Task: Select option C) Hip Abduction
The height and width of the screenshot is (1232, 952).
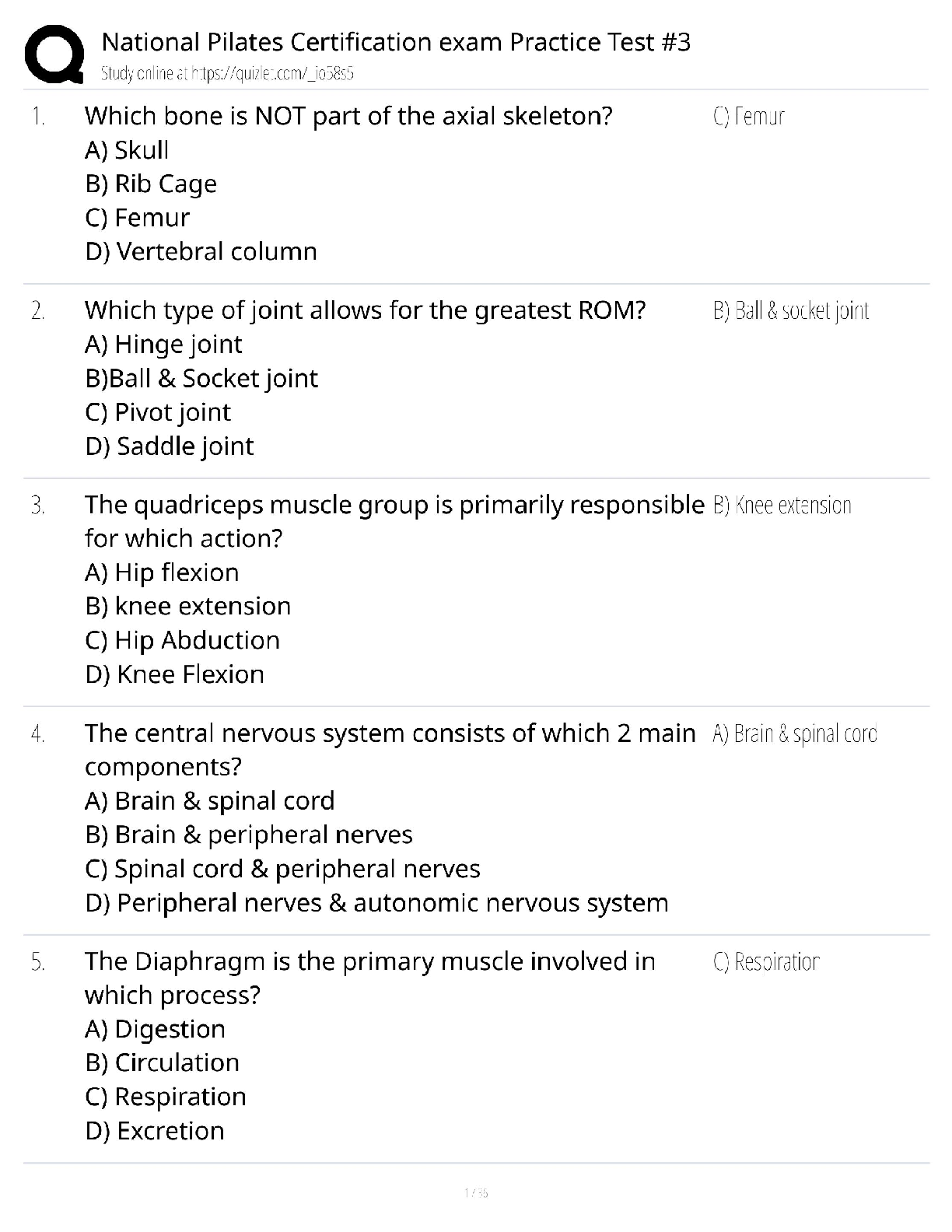Action: (182, 640)
